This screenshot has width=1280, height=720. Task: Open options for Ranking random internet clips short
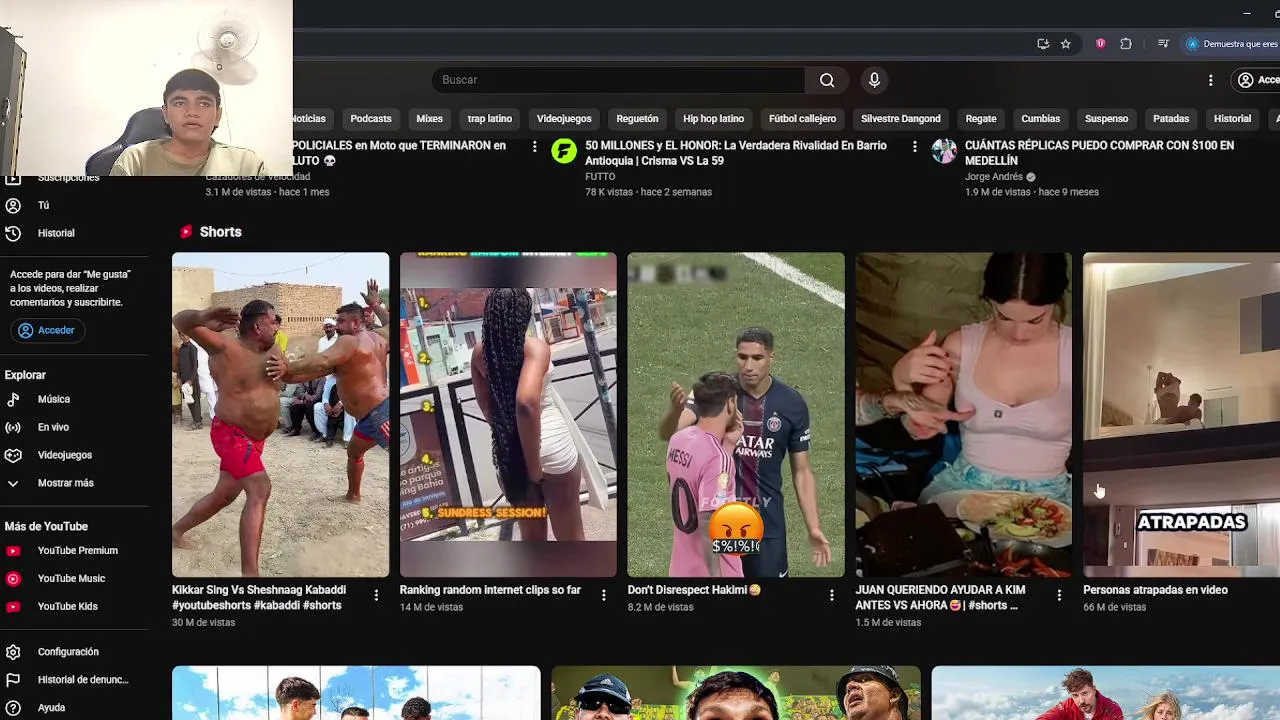603,595
